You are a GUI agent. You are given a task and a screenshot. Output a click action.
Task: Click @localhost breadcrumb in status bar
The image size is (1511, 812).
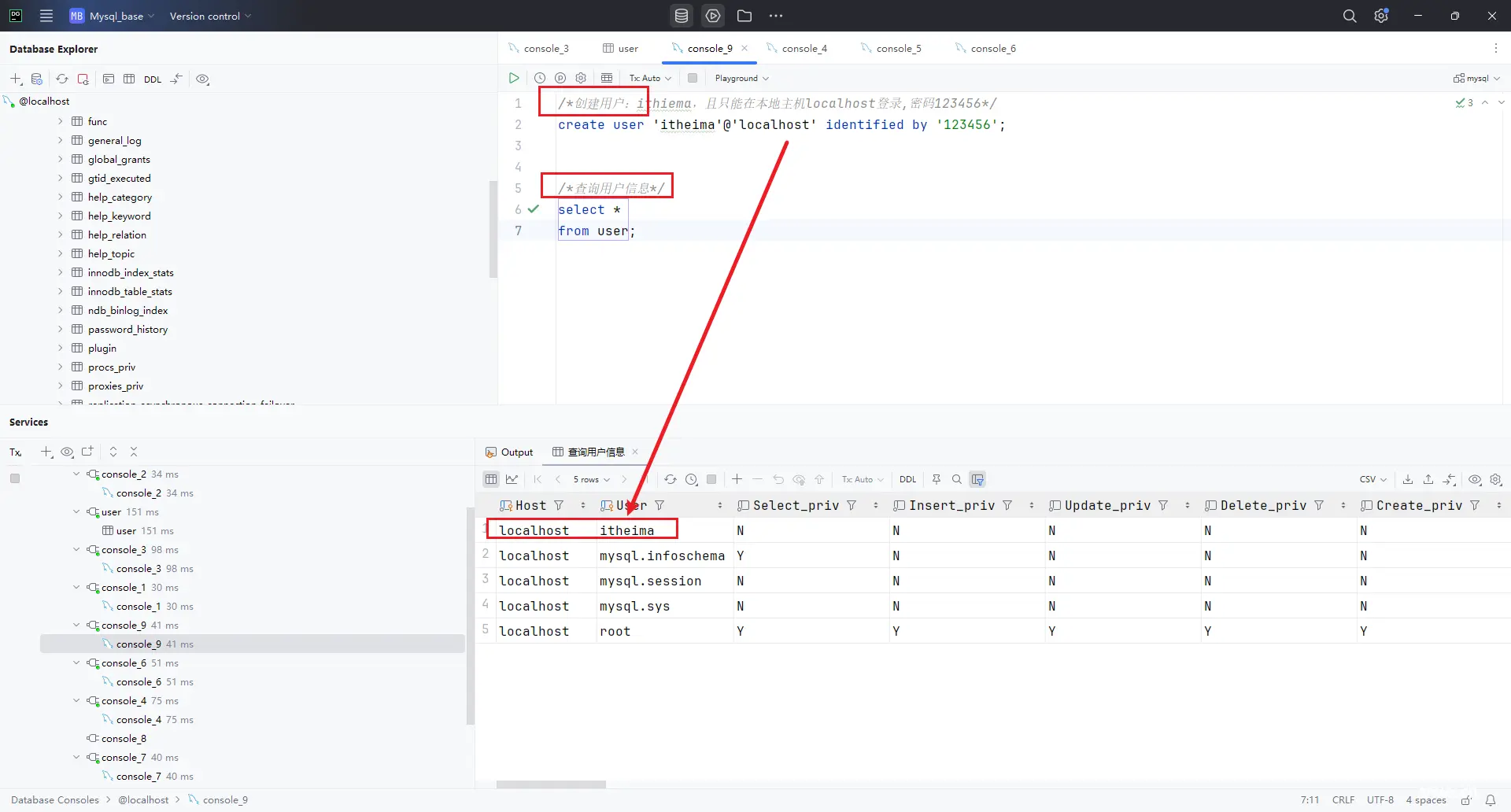tap(143, 799)
